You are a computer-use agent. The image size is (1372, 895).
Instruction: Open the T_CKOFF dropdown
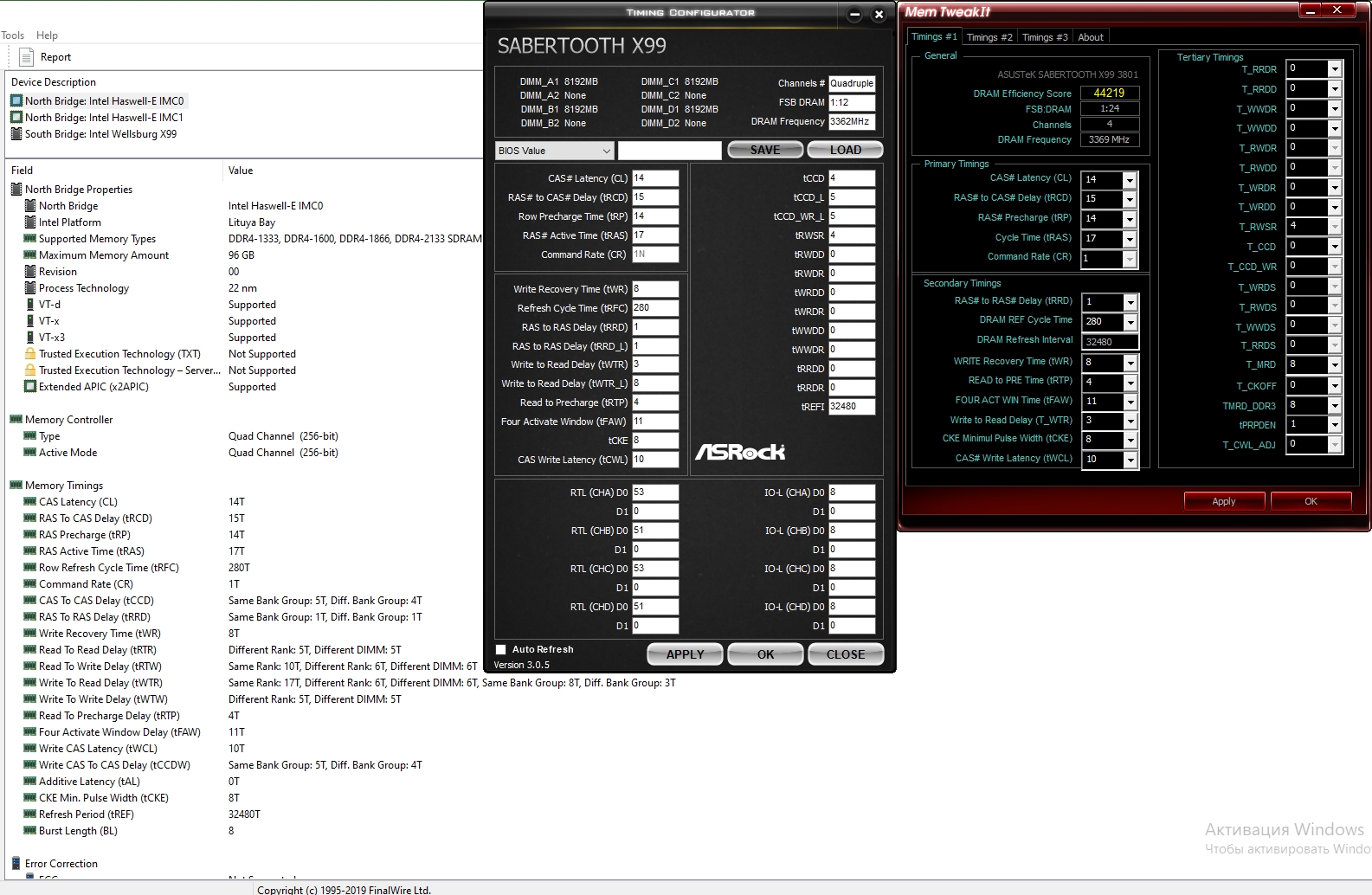pyautogui.click(x=1335, y=386)
